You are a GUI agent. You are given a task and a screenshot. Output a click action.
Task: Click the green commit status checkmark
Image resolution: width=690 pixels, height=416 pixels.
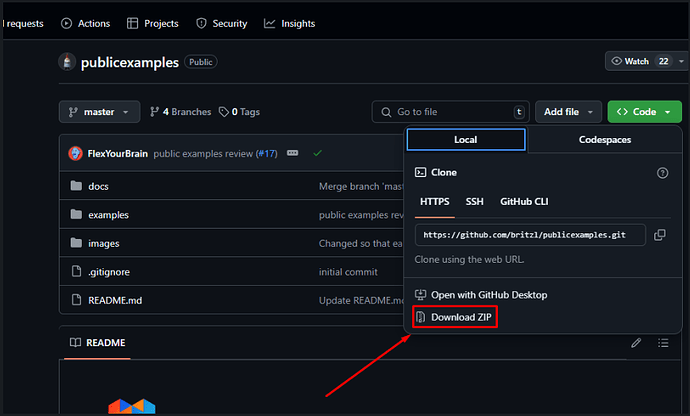(317, 153)
